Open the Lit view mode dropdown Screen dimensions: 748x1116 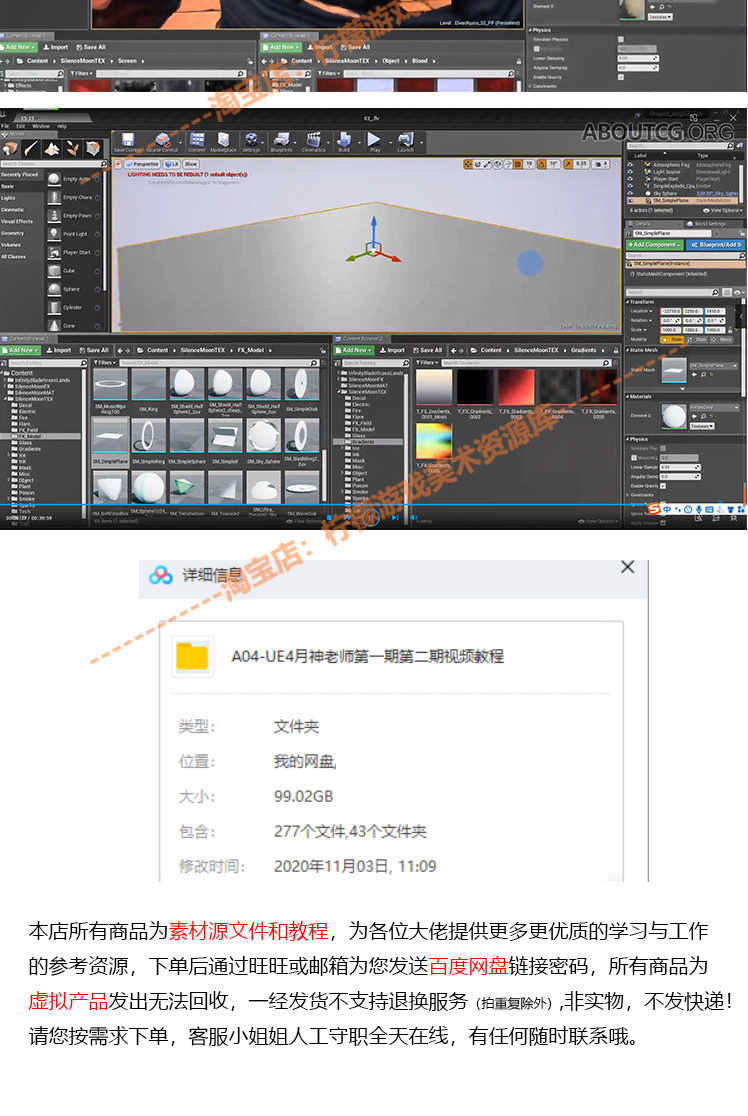(x=172, y=164)
